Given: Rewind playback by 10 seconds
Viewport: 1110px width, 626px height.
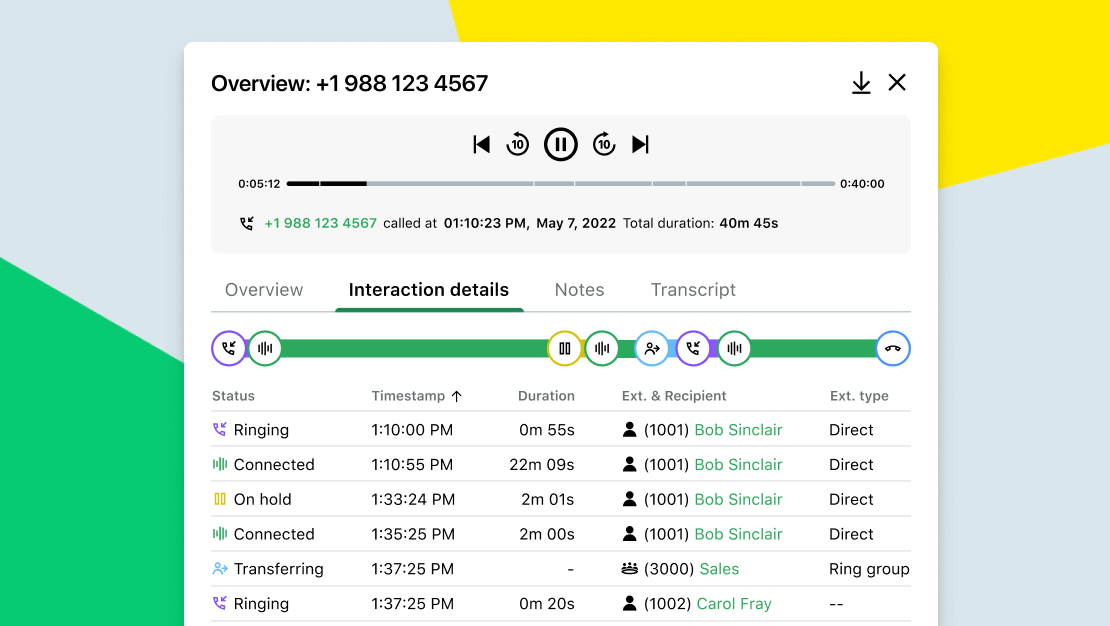Looking at the screenshot, I should click(x=518, y=144).
